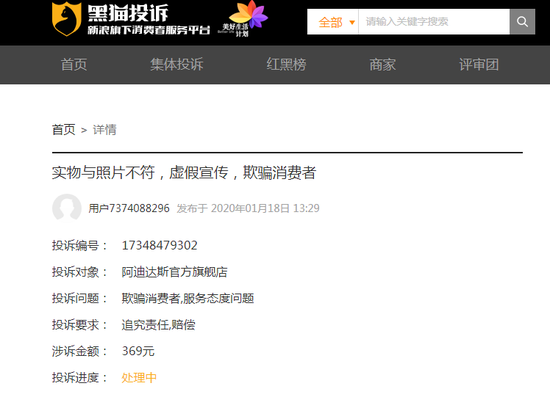
Task: Click the demand text 追究责任,赔偿
Action: [158, 325]
